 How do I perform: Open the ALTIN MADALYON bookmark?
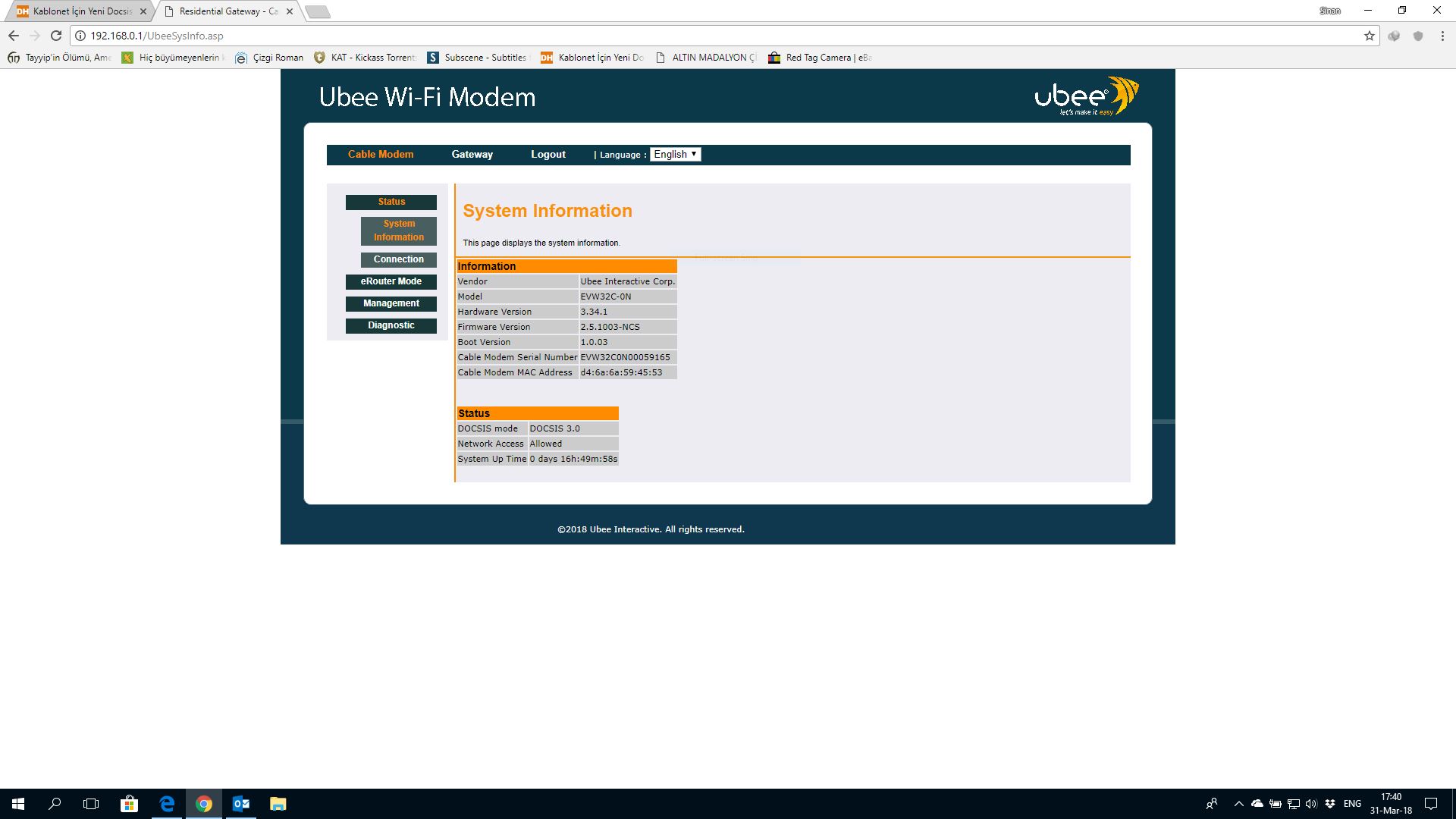706,58
